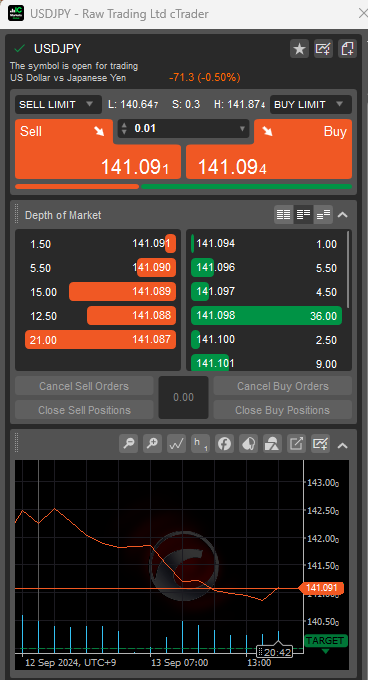The height and width of the screenshot is (680, 368).
Task: Click the 141.098 ask row with 36.00 volume
Action: click(267, 316)
